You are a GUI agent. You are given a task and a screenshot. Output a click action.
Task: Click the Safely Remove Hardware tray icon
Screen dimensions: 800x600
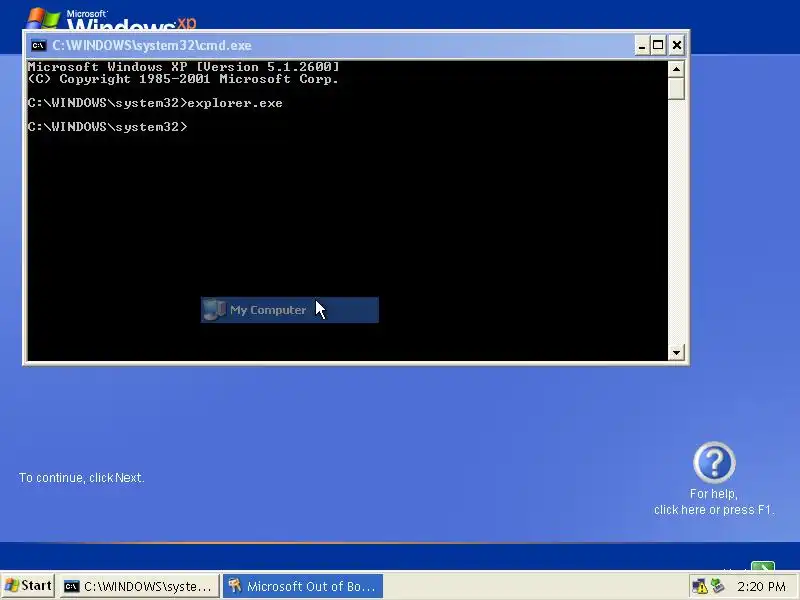coord(717,586)
